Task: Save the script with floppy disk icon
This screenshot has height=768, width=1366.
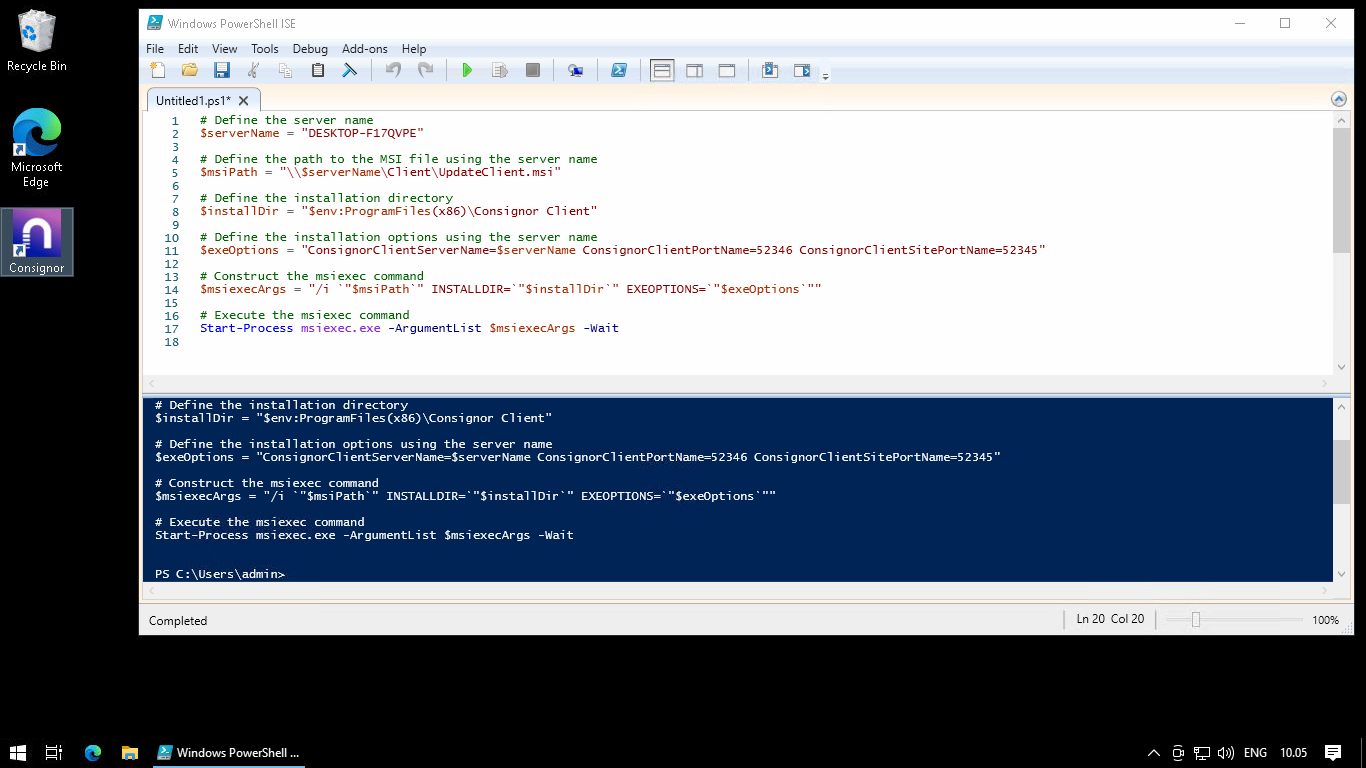Action: point(222,70)
